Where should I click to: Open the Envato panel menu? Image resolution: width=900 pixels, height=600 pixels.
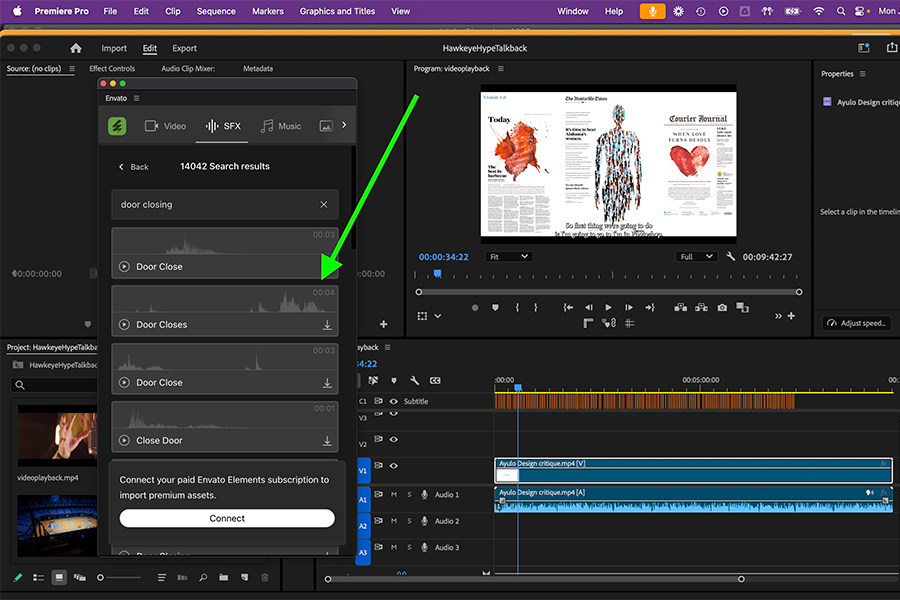[x=137, y=98]
